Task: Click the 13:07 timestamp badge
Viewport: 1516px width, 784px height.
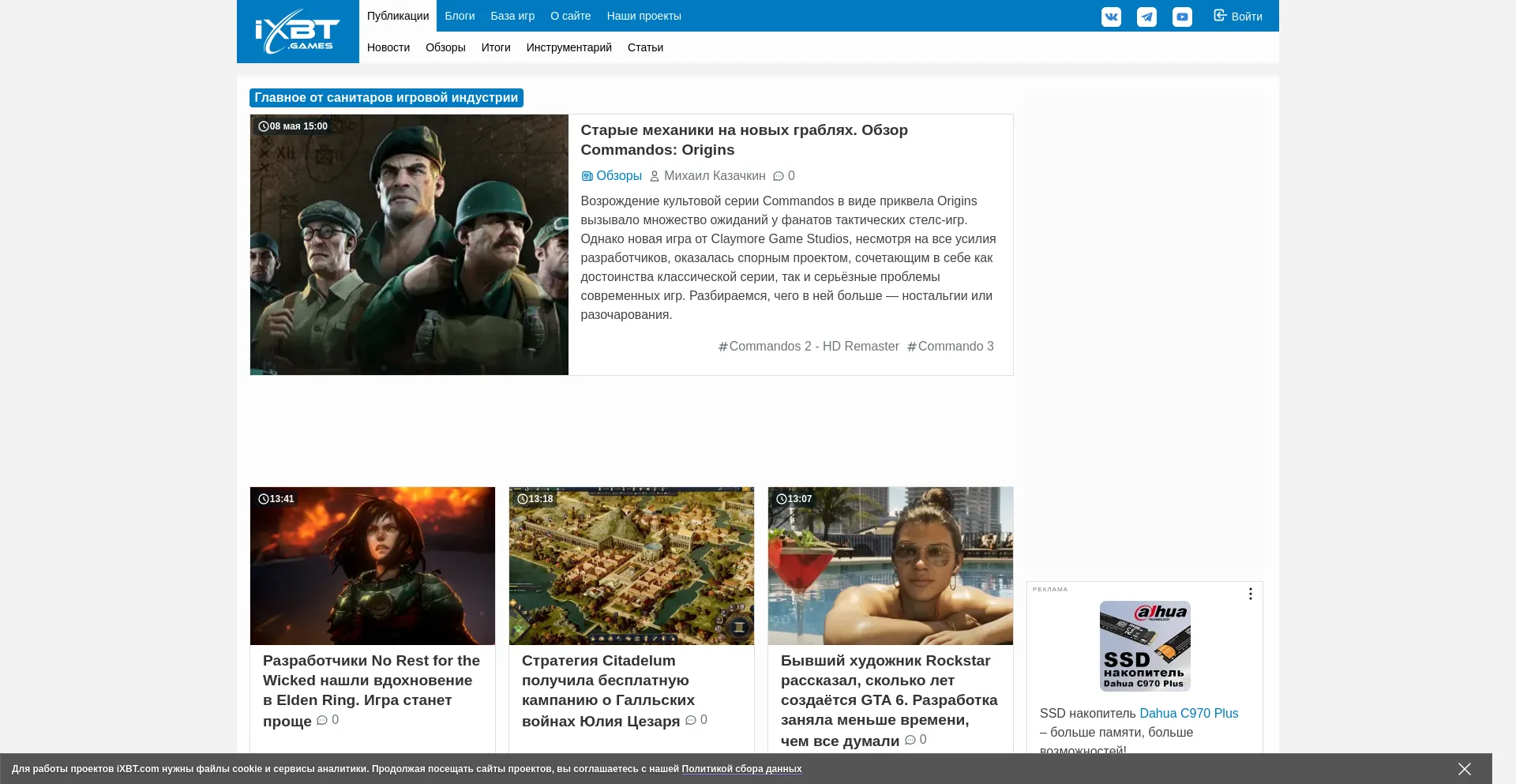Action: pos(794,499)
